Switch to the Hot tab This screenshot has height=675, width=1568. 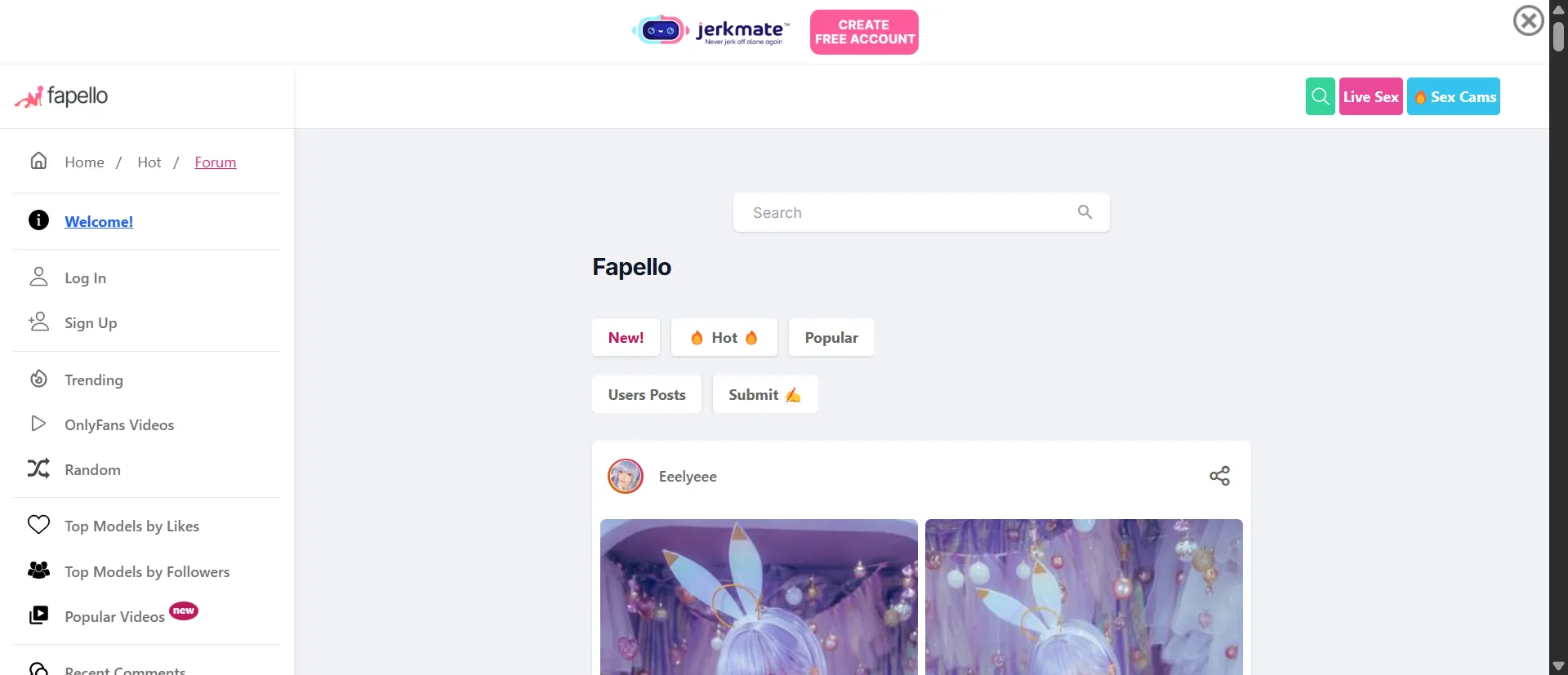click(724, 337)
